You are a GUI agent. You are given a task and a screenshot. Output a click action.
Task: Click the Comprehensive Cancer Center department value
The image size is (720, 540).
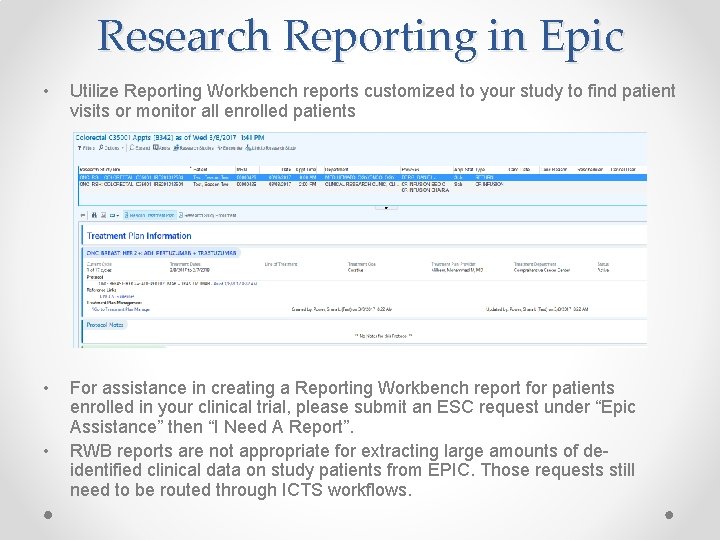point(541,270)
